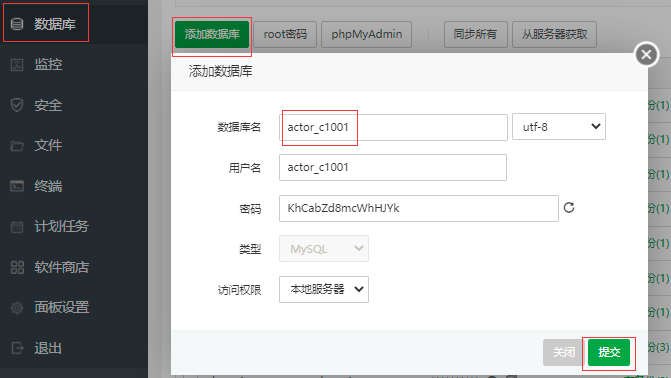Click the database stack icon
The width and height of the screenshot is (671, 378).
point(17,24)
